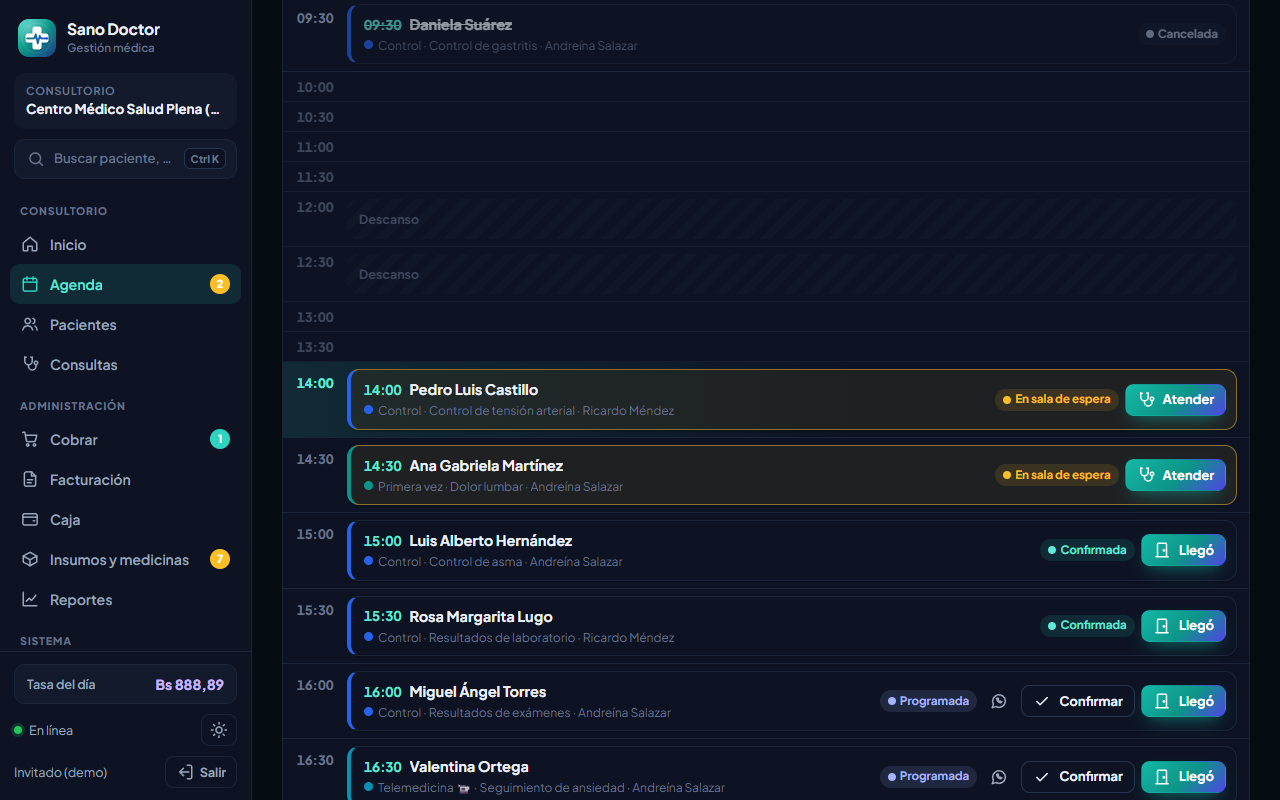Click the Insumos y medicinas box icon
The height and width of the screenshot is (800, 1280).
point(30,560)
